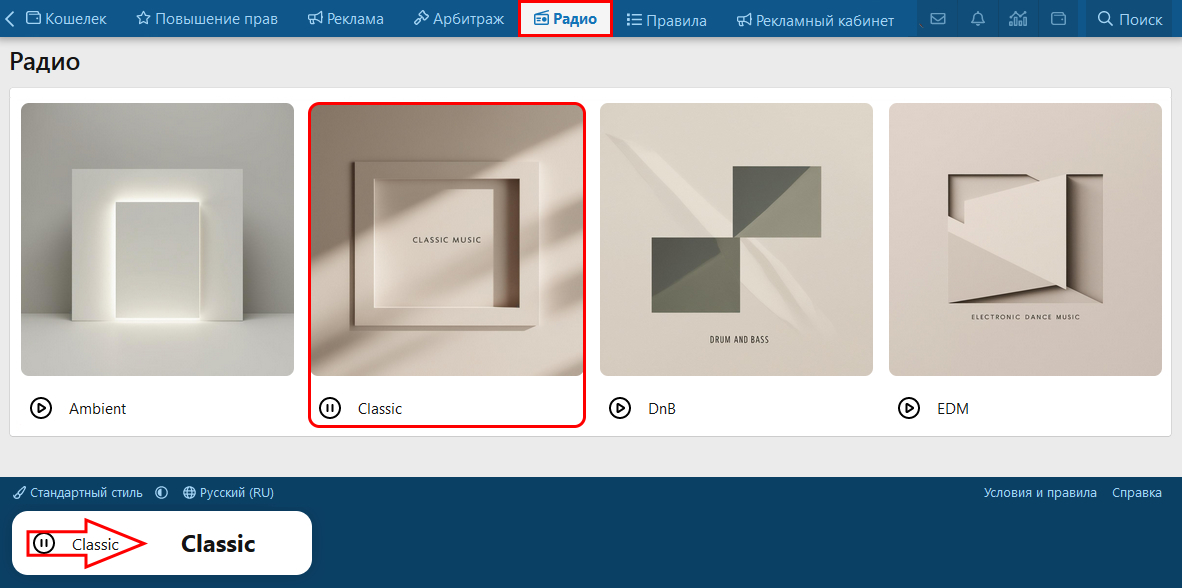
Task: Go to the Арбитраж tab
Action: (x=459, y=19)
